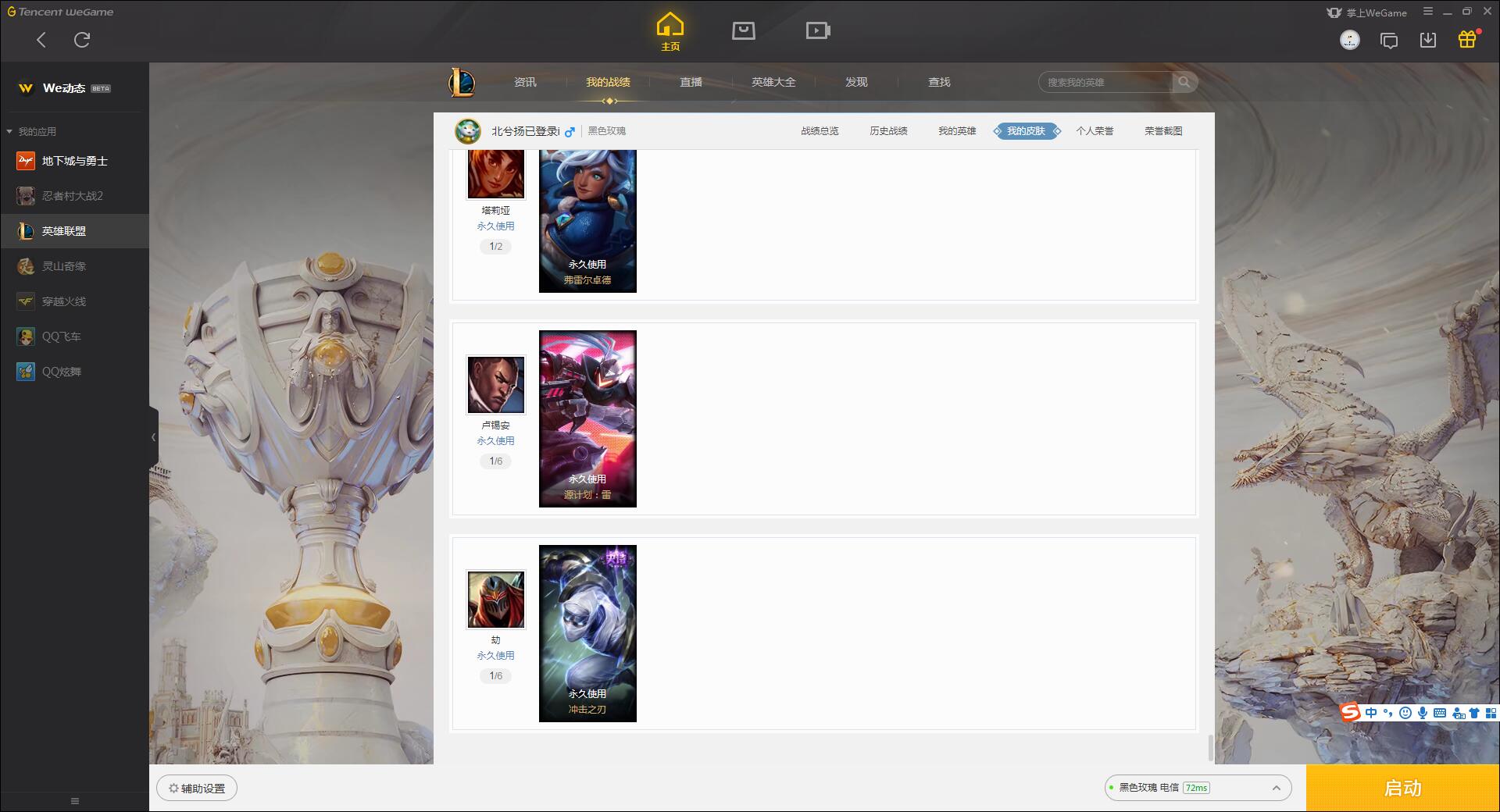Click the Poro profile avatar
This screenshot has width=1500, height=812.
coord(468,131)
